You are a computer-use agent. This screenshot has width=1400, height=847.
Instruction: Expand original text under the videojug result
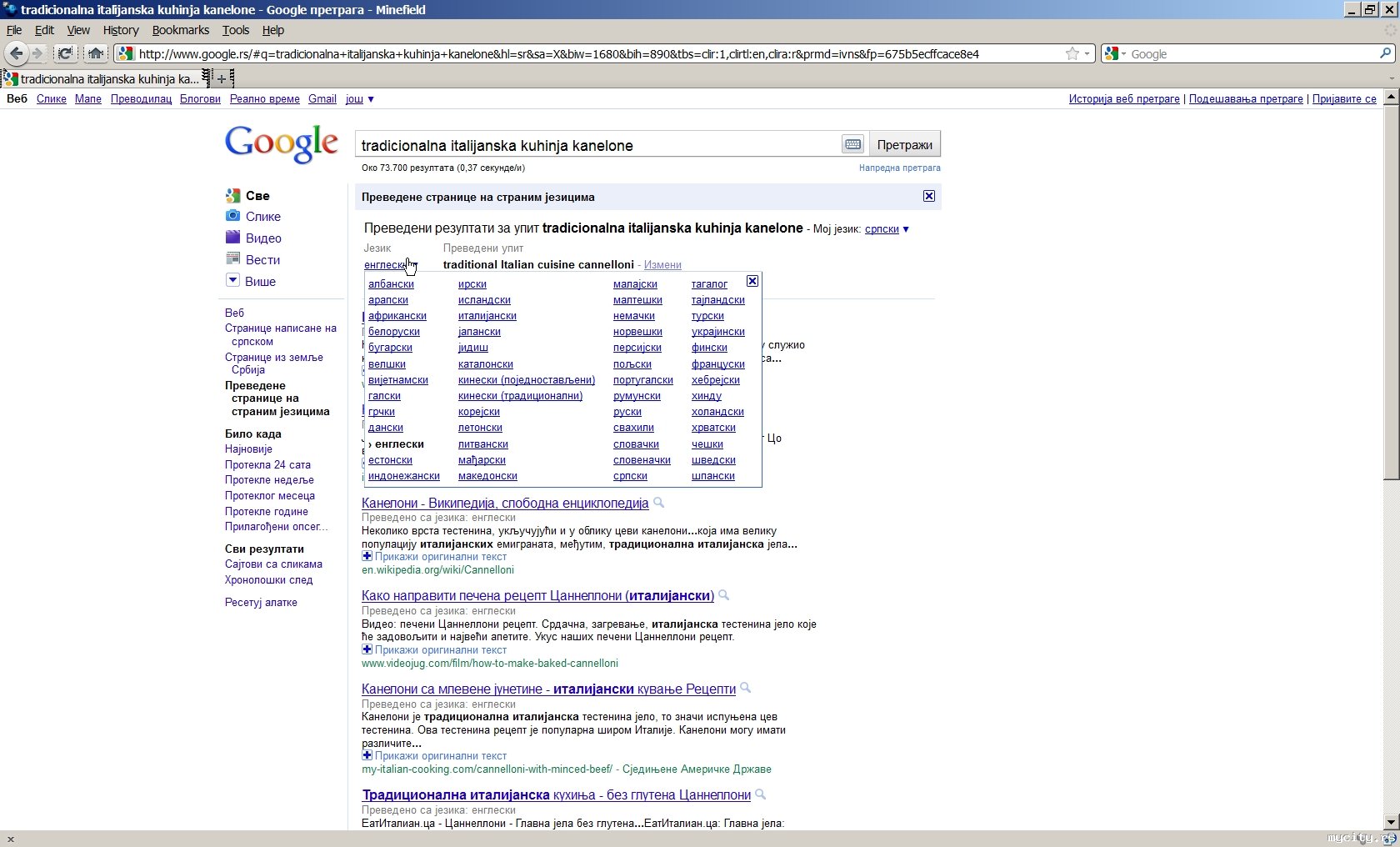coord(367,649)
